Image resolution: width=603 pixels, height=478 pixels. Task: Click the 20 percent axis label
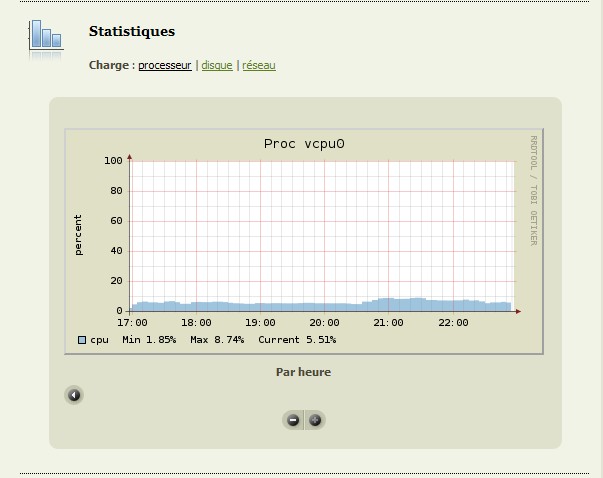click(116, 281)
